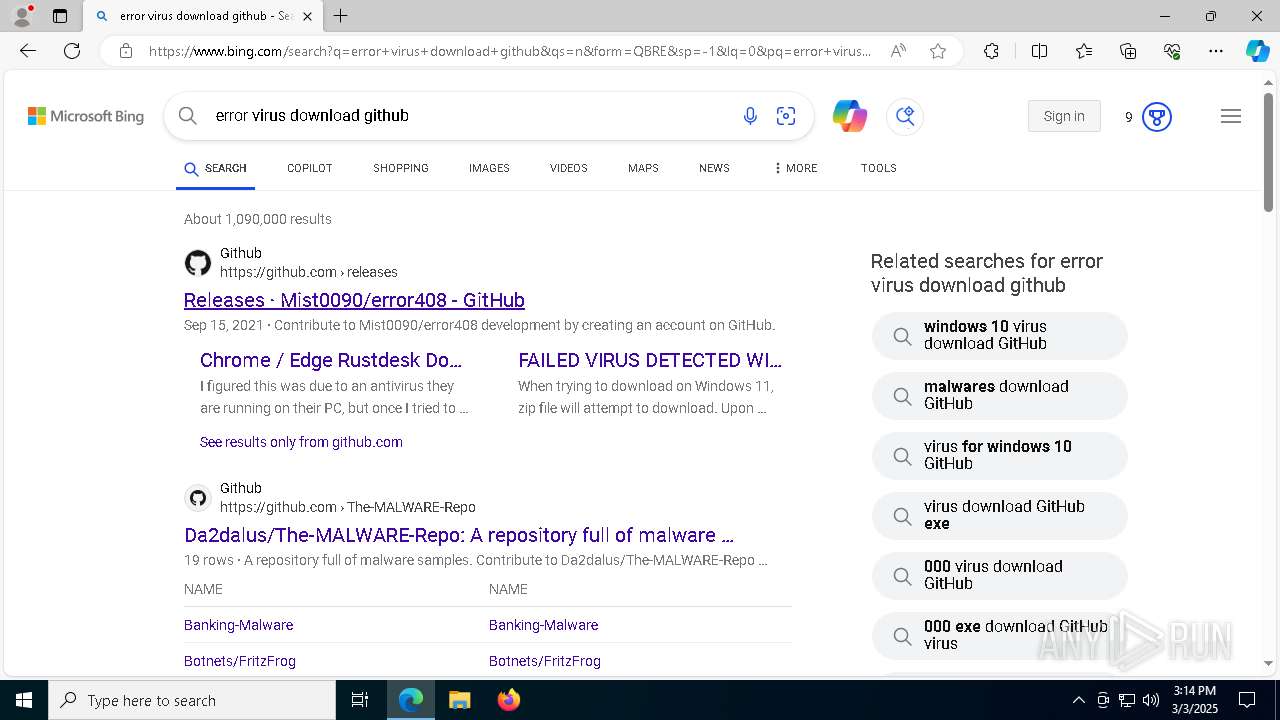This screenshot has height=720, width=1280.
Task: Open Edge Settings and more menu
Action: (x=1216, y=51)
